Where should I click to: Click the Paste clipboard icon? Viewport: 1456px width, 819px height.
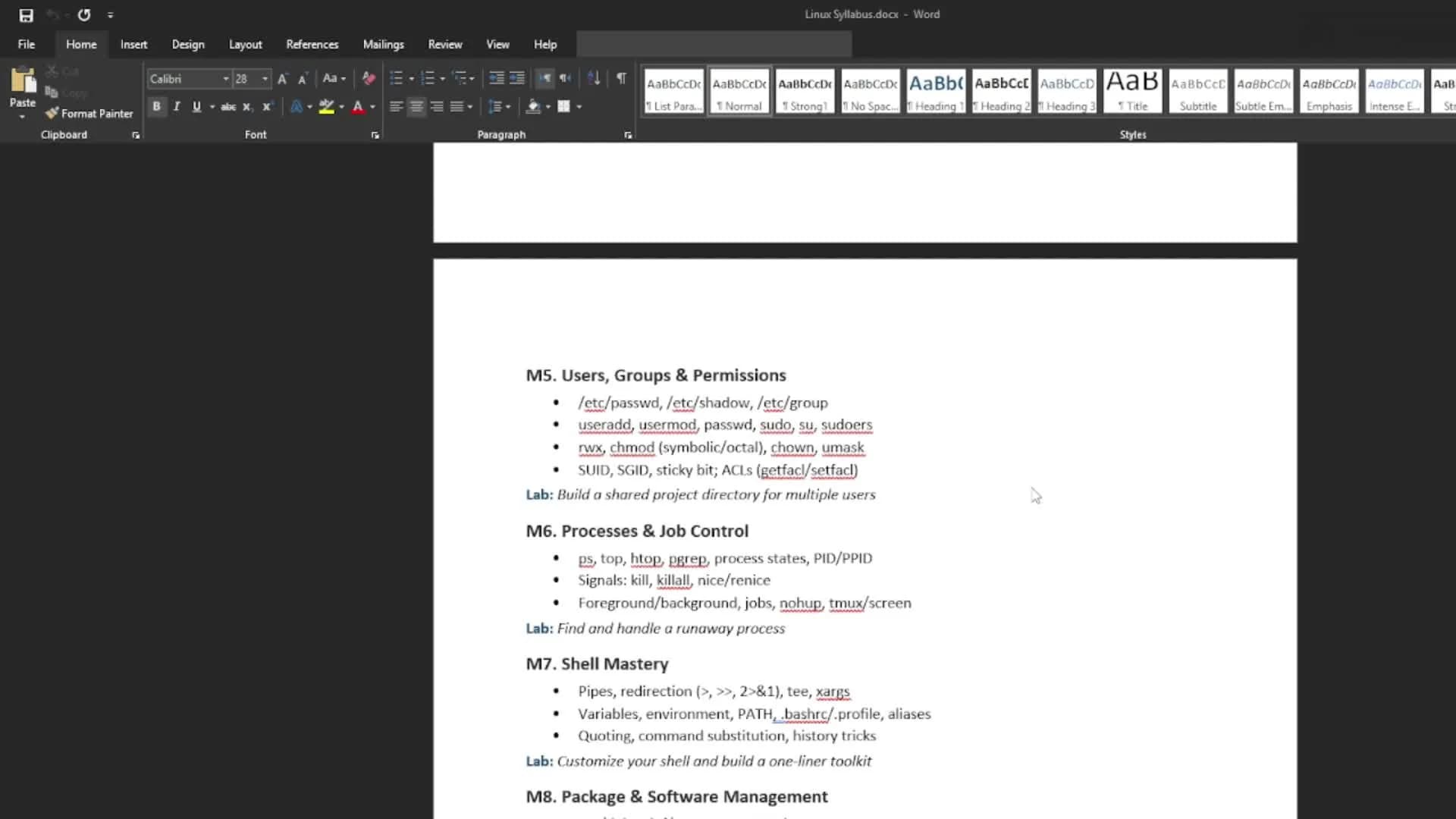pos(23,80)
